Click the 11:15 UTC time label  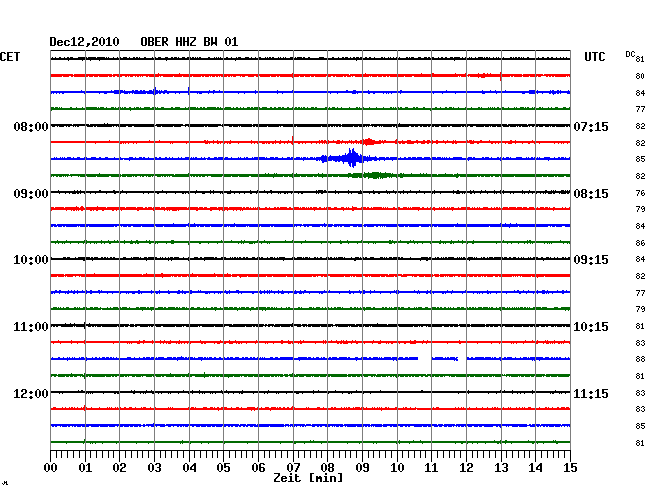coord(591,393)
